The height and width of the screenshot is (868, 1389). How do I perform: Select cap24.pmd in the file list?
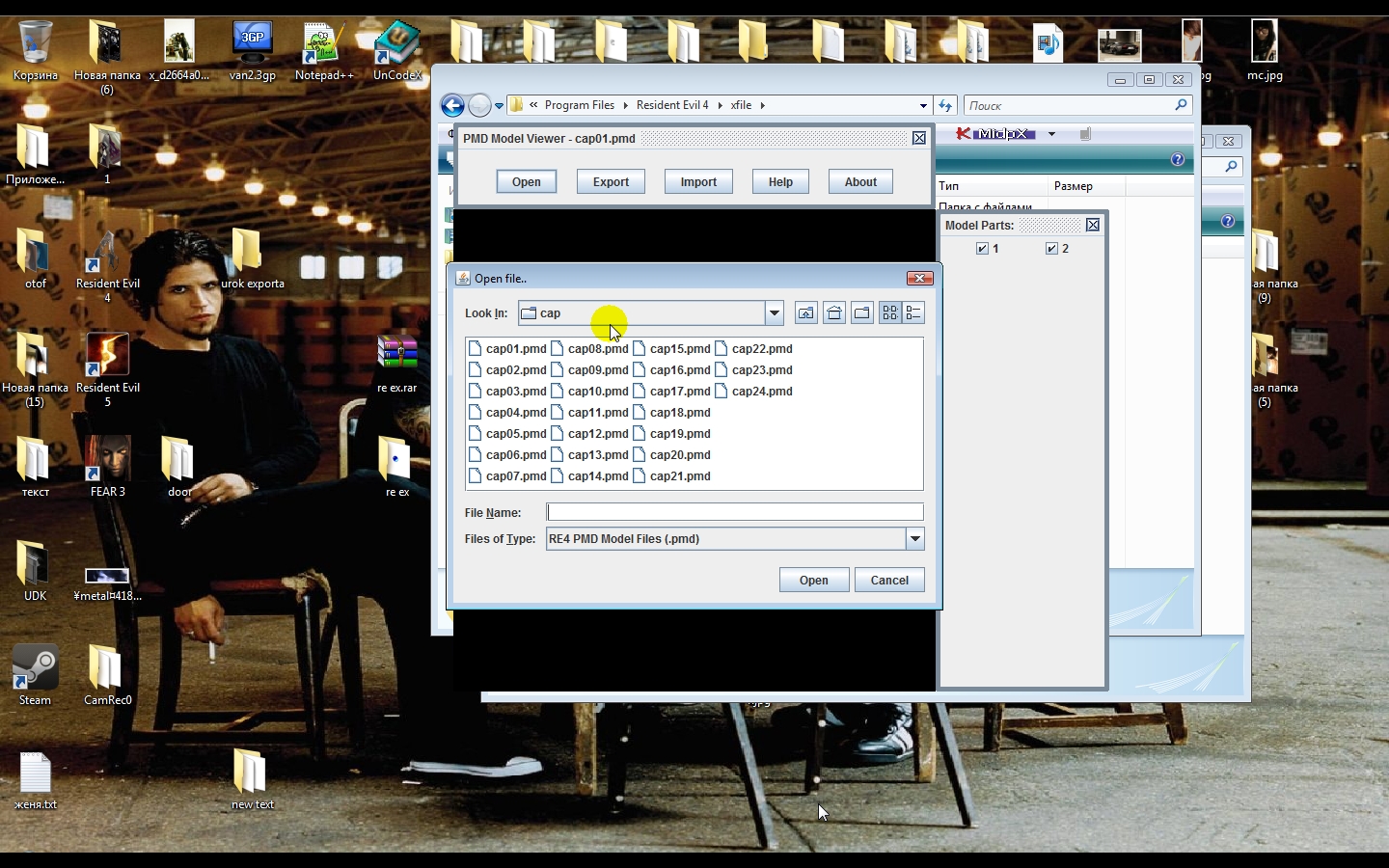click(753, 392)
